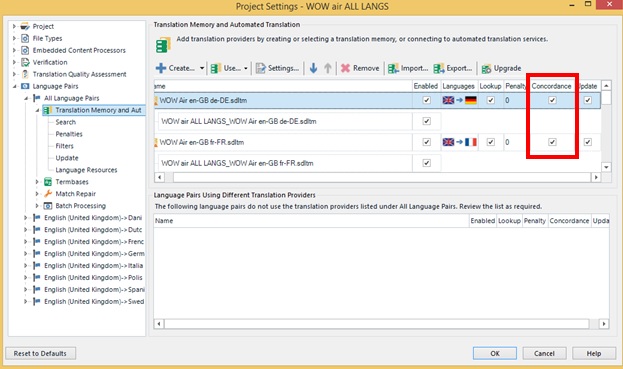The width and height of the screenshot is (623, 369).
Task: Toggle Enabled for WOW air ALL LANGS fr-FR sub-row
Action: [426, 163]
